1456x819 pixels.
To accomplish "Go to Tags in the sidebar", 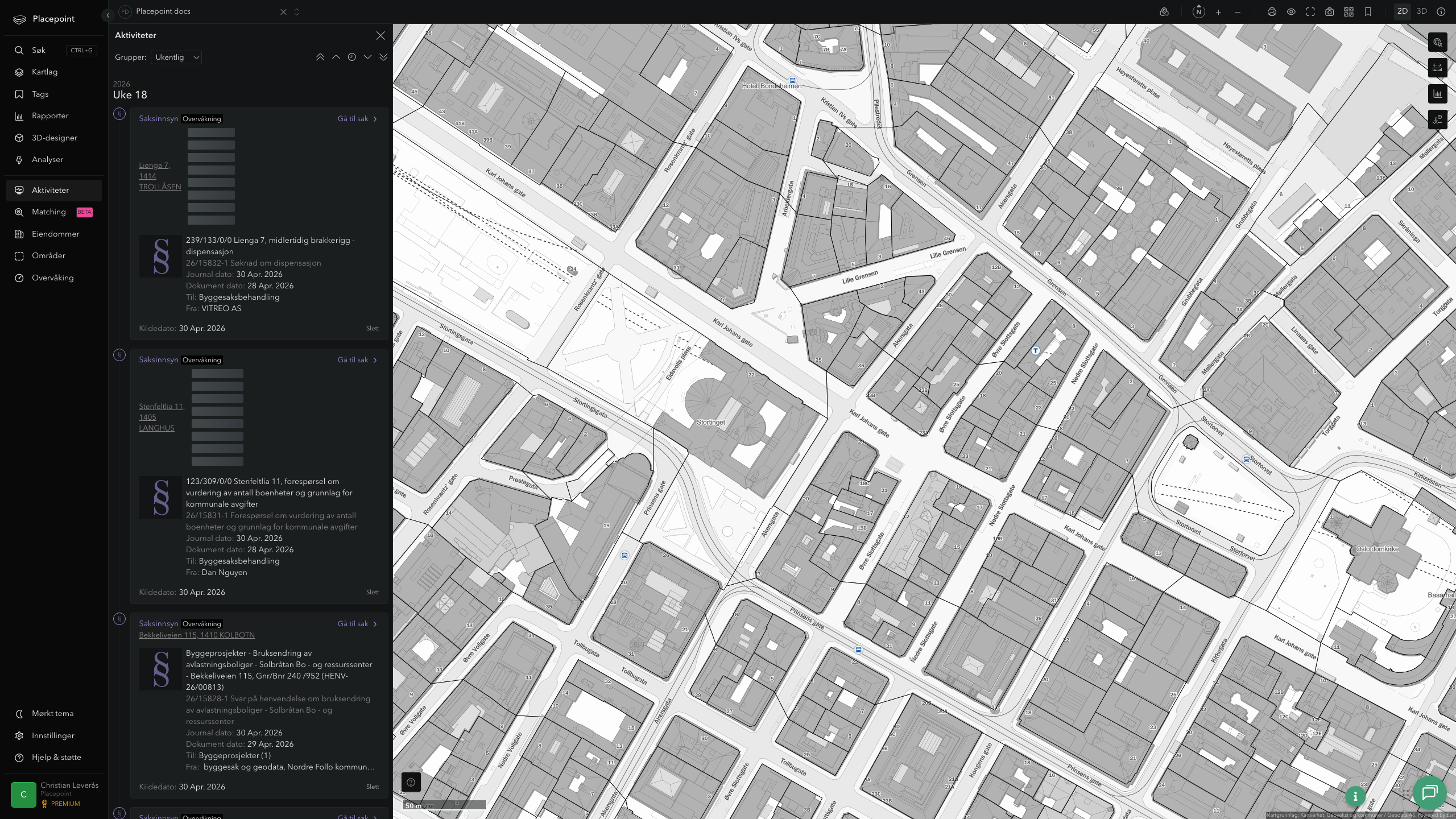I will [54, 94].
